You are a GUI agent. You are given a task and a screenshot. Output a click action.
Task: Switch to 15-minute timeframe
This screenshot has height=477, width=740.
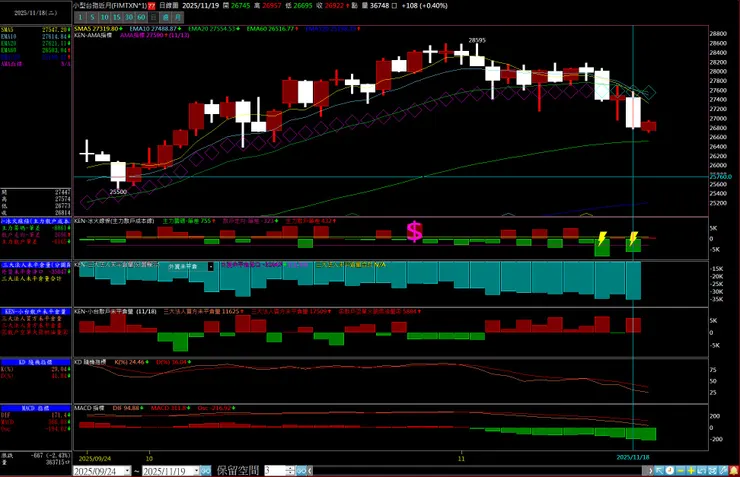coord(117,17)
